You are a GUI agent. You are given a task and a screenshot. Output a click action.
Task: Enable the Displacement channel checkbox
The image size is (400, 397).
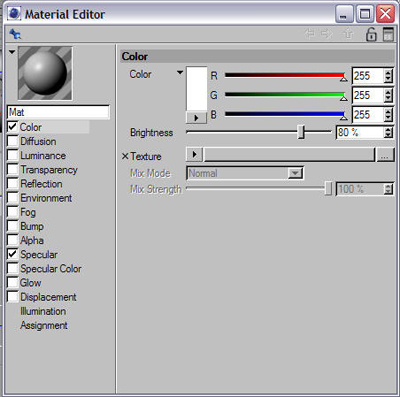coord(13,297)
